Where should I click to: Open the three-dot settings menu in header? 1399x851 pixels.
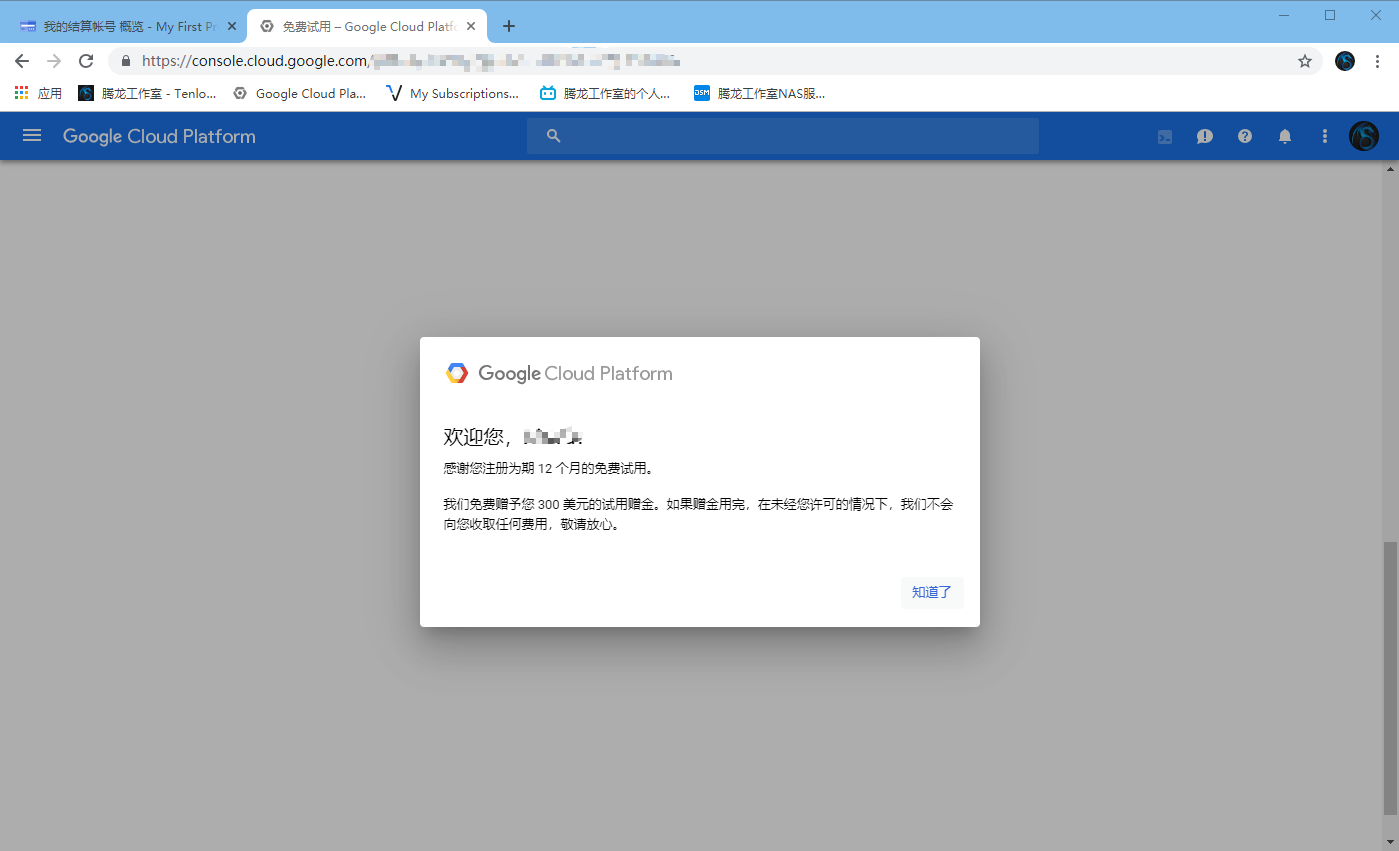[x=1325, y=137]
